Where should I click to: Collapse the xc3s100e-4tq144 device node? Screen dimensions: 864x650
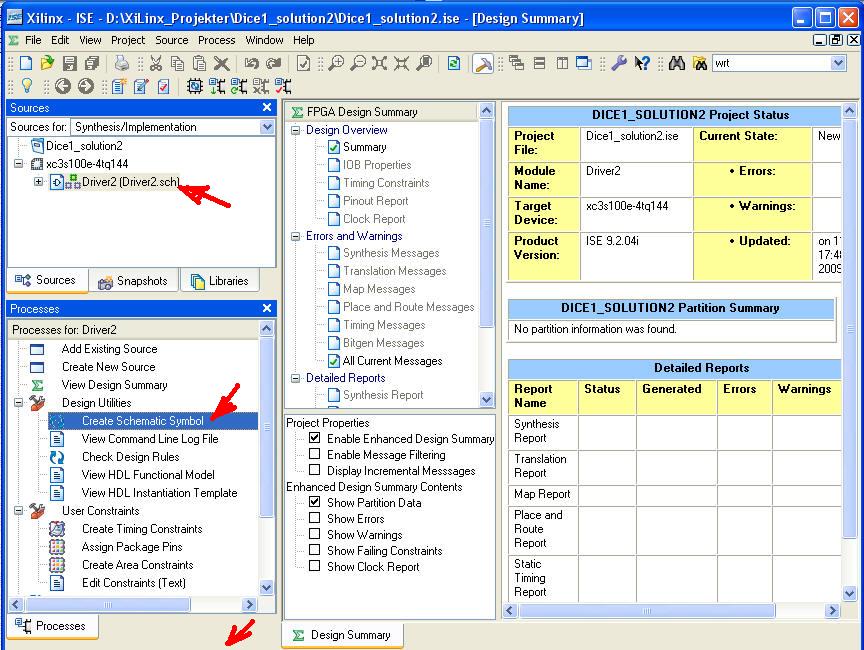pos(19,164)
